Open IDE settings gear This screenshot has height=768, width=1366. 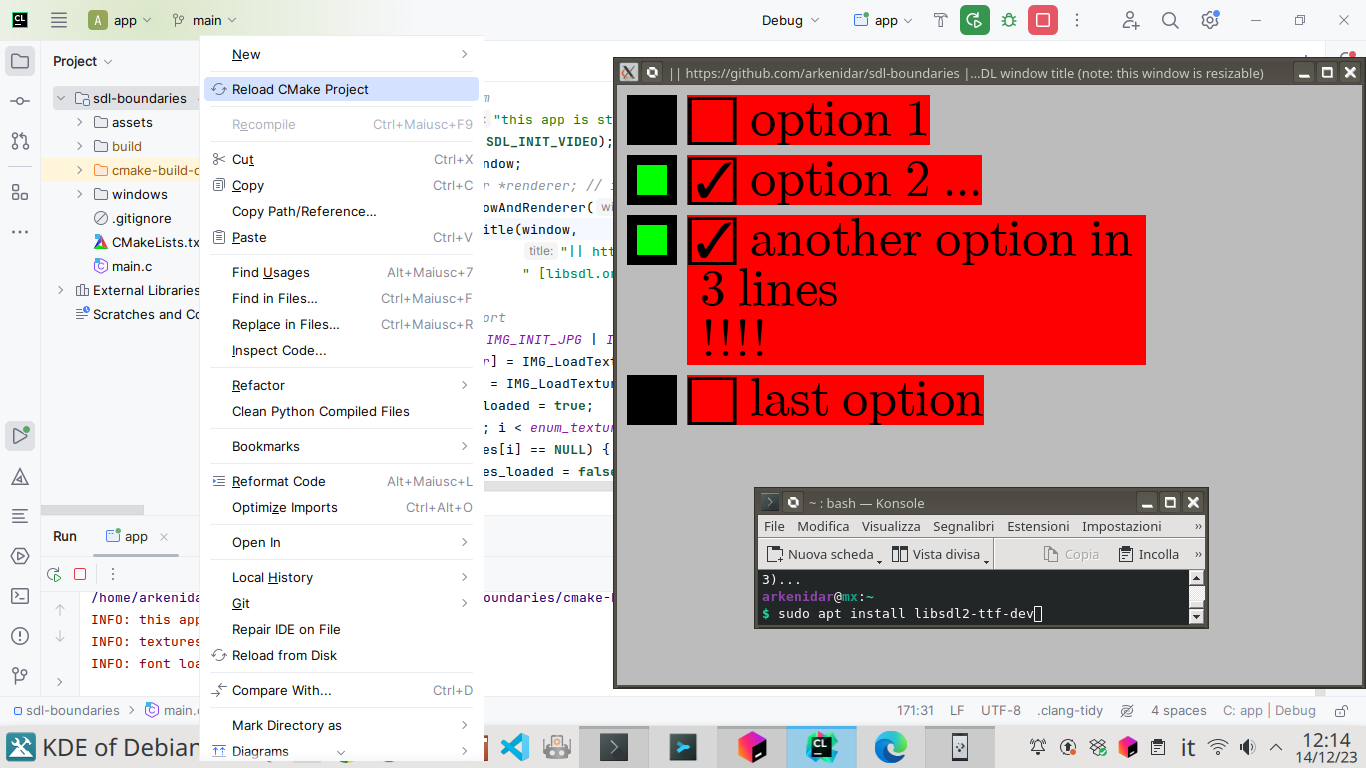(x=1210, y=20)
